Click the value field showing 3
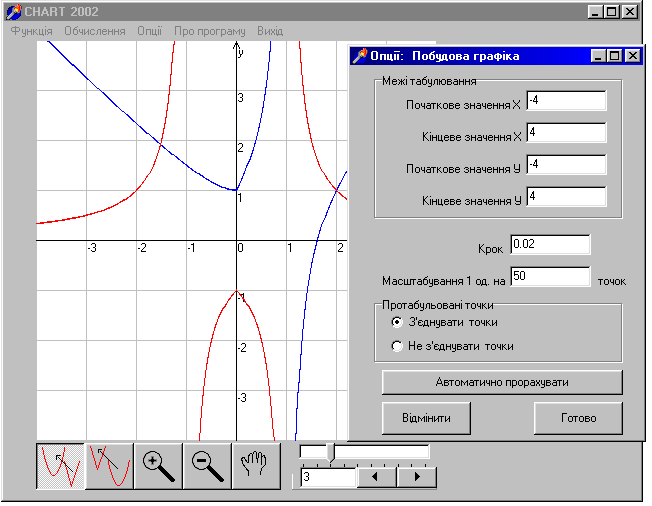Viewport: 652px width, 506px height. [x=328, y=477]
